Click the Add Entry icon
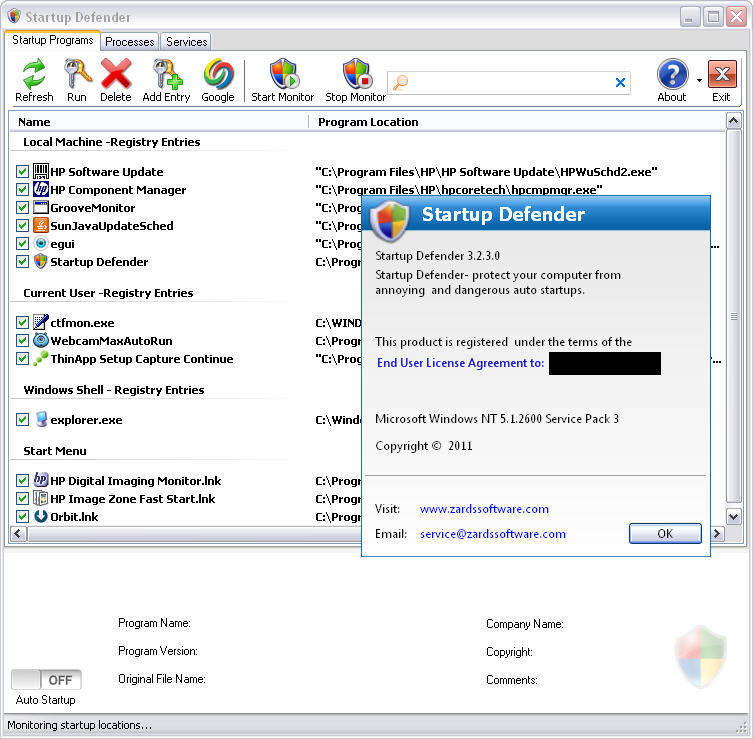 (x=167, y=74)
